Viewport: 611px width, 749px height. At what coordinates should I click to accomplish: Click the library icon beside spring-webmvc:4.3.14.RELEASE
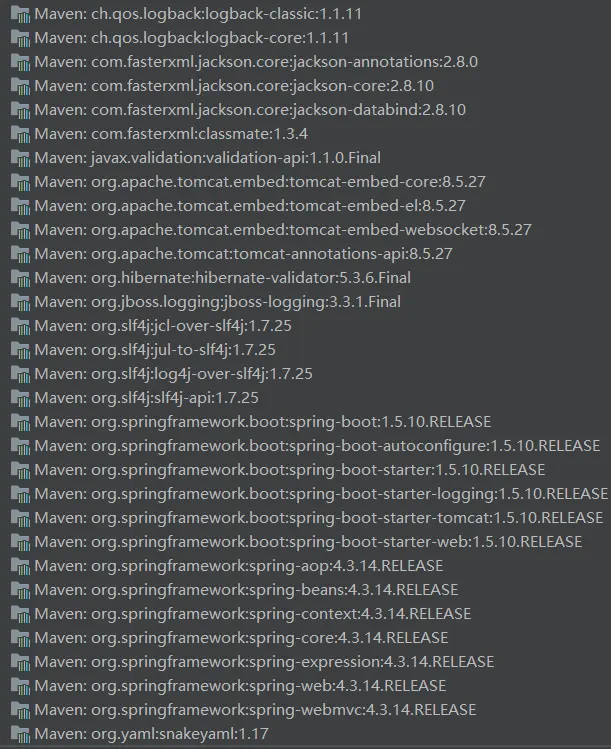20,710
